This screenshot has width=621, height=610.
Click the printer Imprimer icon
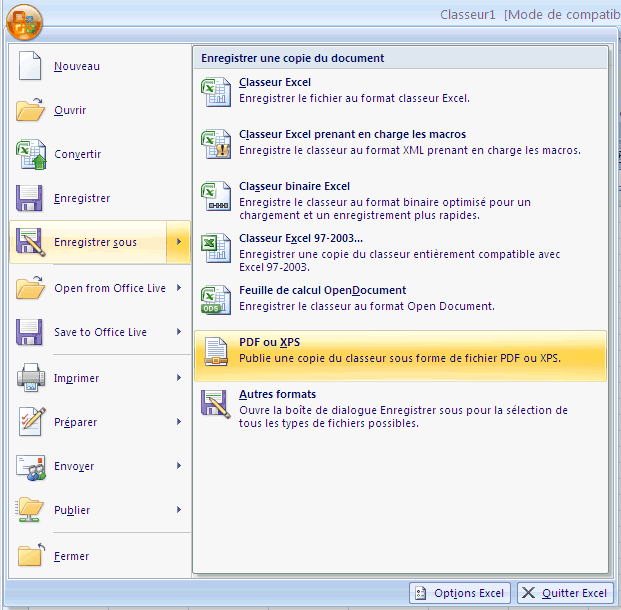31,377
